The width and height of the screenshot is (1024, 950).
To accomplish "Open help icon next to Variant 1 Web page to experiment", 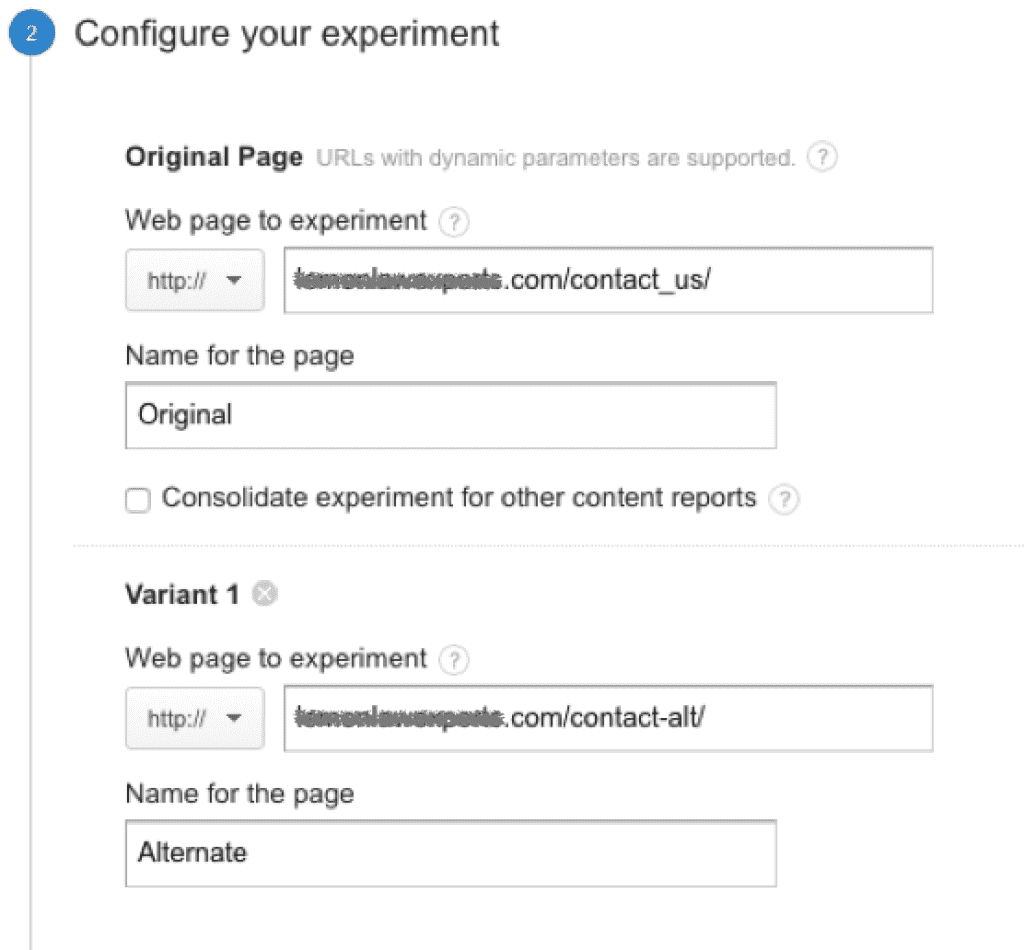I will (x=453, y=659).
